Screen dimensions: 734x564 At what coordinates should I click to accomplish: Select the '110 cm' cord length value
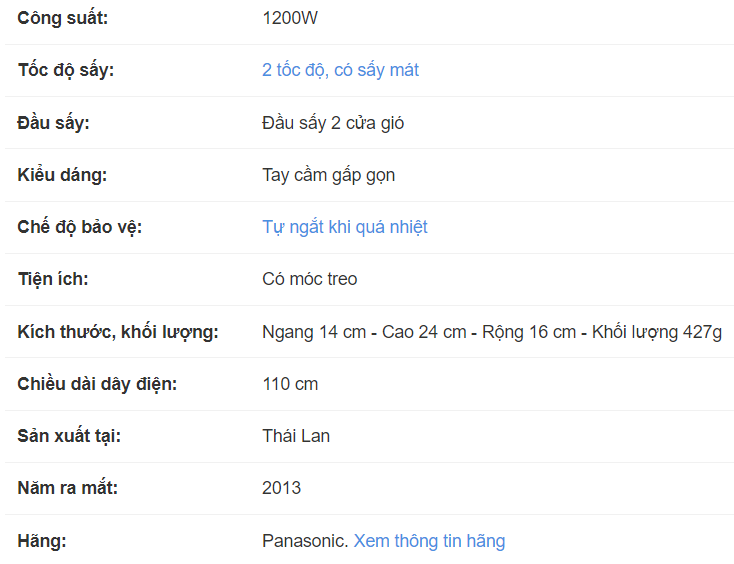click(290, 384)
